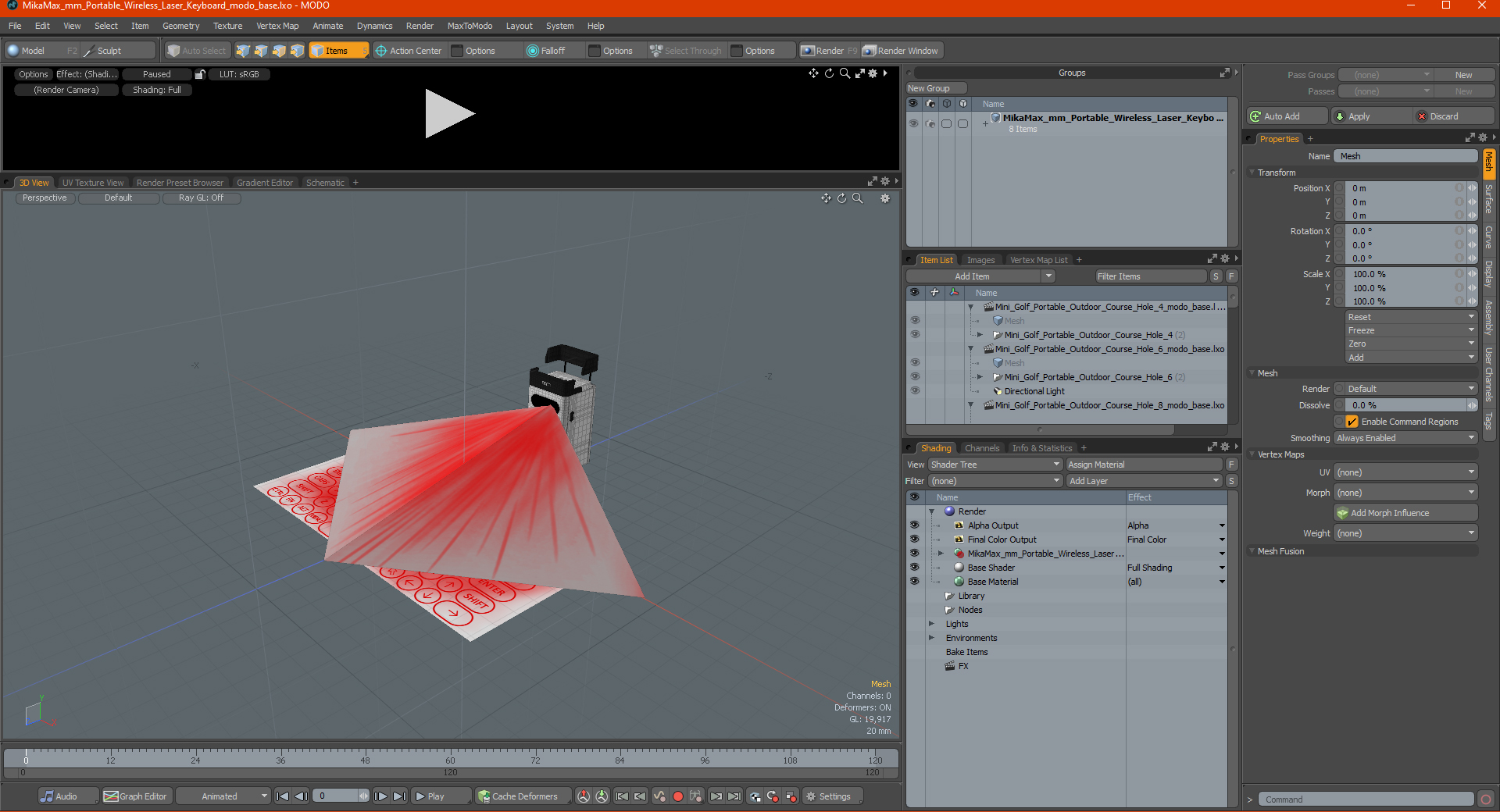Jump to the last frame

click(399, 796)
